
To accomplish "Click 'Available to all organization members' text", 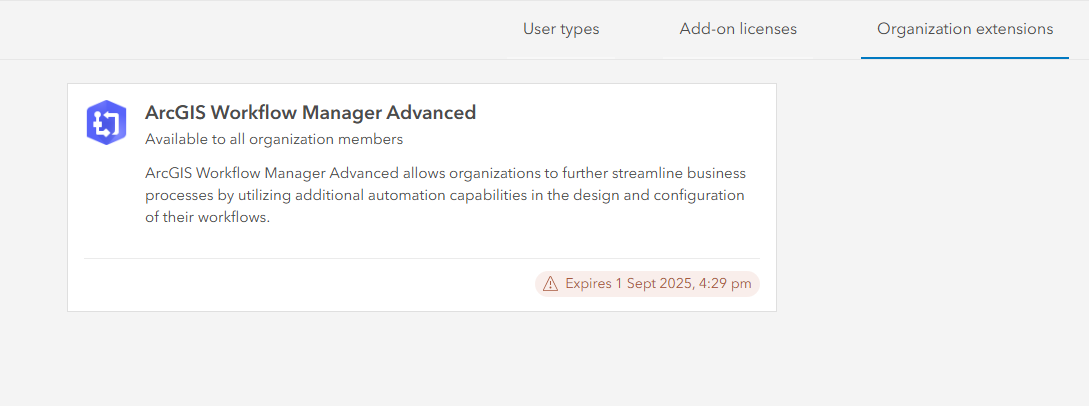I will click(x=274, y=139).
